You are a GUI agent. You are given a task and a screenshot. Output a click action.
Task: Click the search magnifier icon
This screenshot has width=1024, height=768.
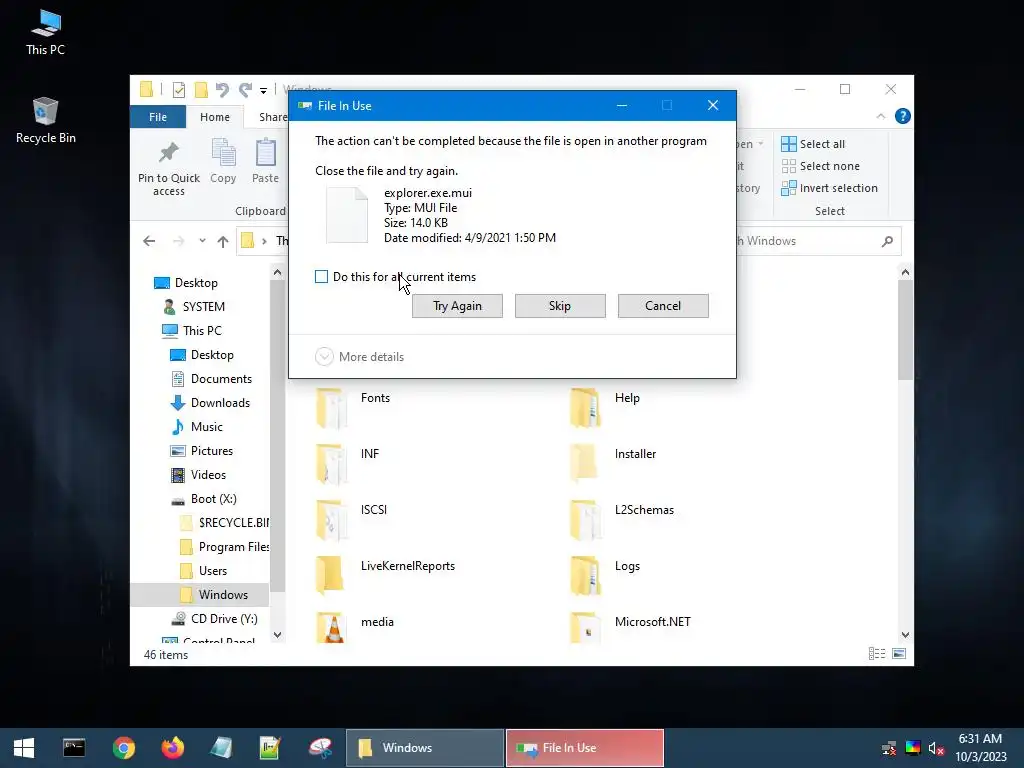[887, 241]
